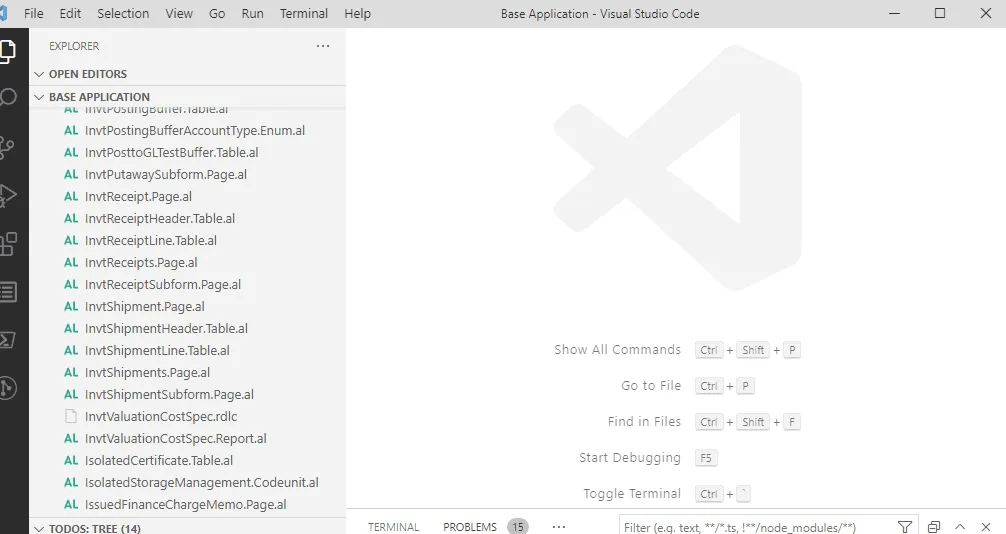Open IssuedFinanceChargeMemo.Page.al
The width and height of the screenshot is (1006, 534).
(185, 505)
